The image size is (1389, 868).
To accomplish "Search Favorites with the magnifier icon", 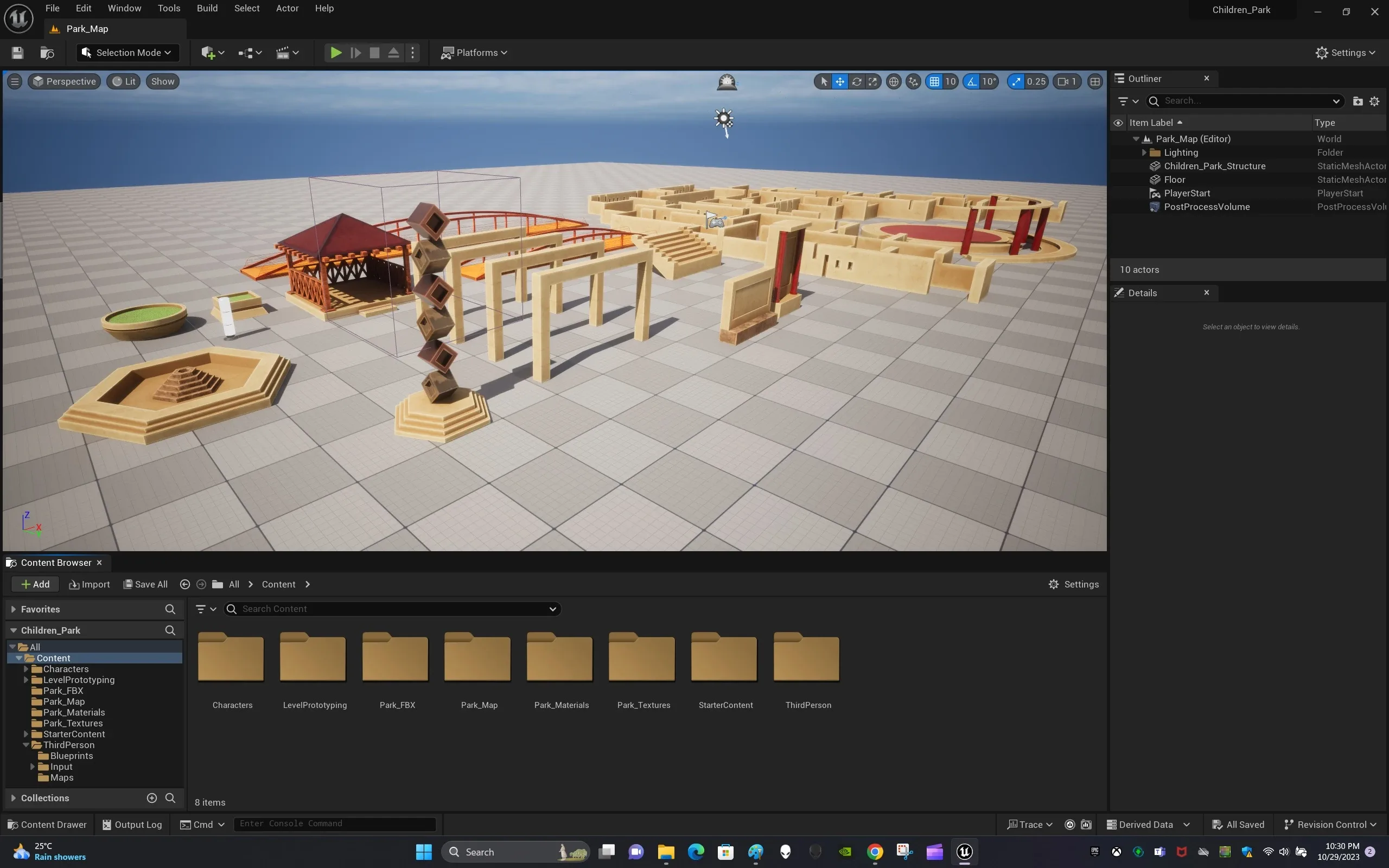I will pyautogui.click(x=170, y=609).
